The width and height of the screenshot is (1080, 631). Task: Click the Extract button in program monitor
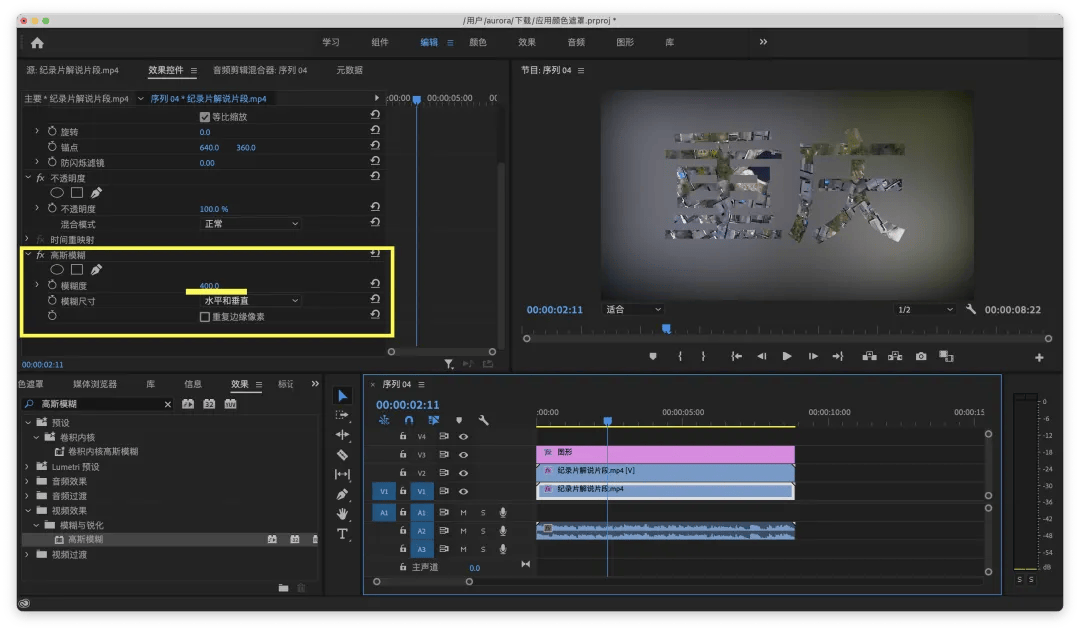coord(895,356)
